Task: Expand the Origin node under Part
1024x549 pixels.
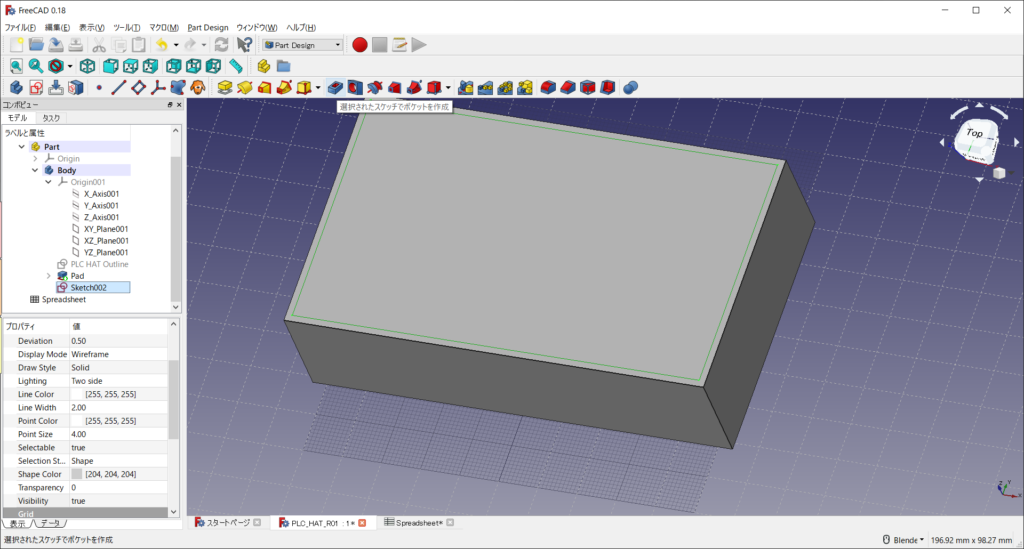Action: point(35,158)
